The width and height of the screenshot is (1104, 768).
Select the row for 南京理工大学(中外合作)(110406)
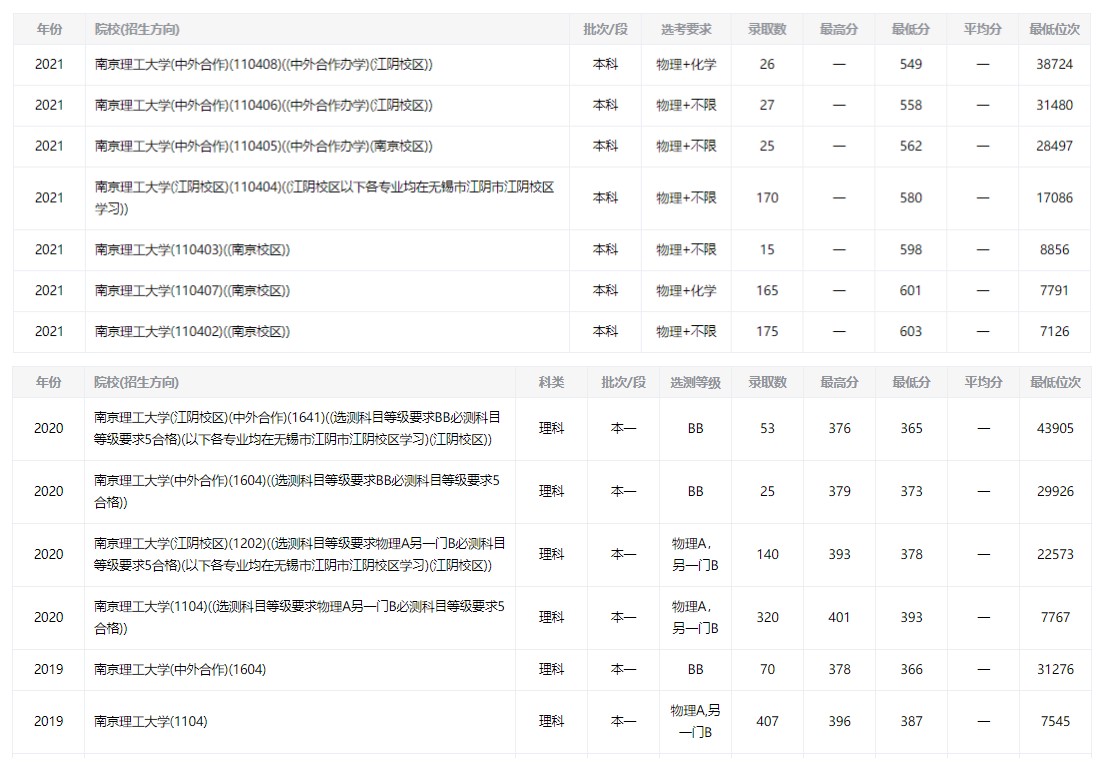coord(551,106)
